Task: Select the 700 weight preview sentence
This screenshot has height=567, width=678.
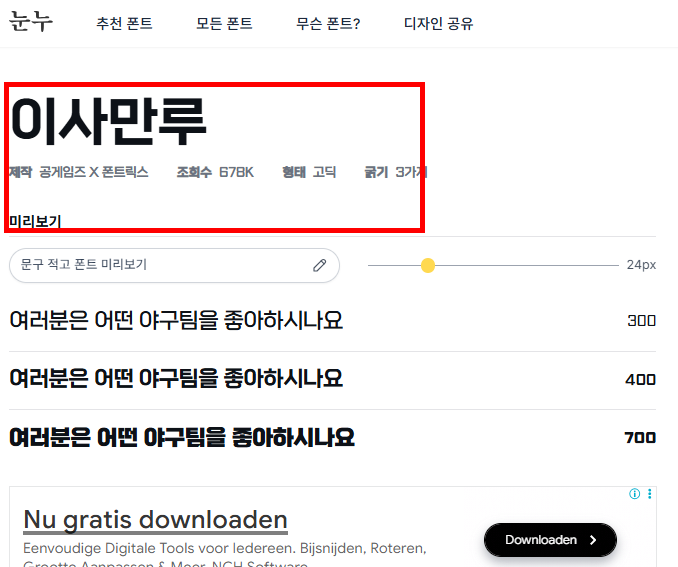Action: click(182, 437)
